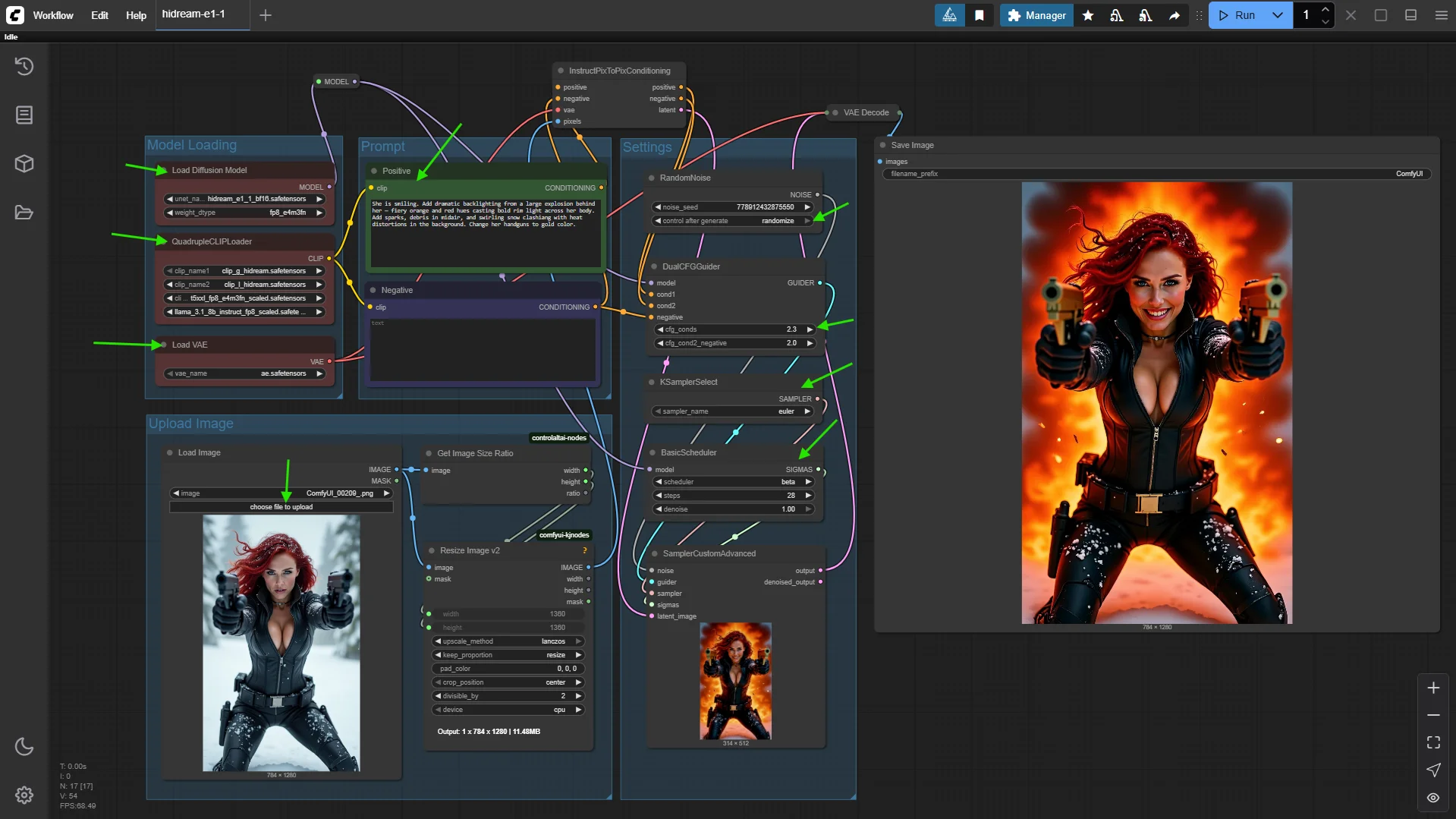Open the model library cube icon
This screenshot has height=819, width=1456.
click(24, 164)
